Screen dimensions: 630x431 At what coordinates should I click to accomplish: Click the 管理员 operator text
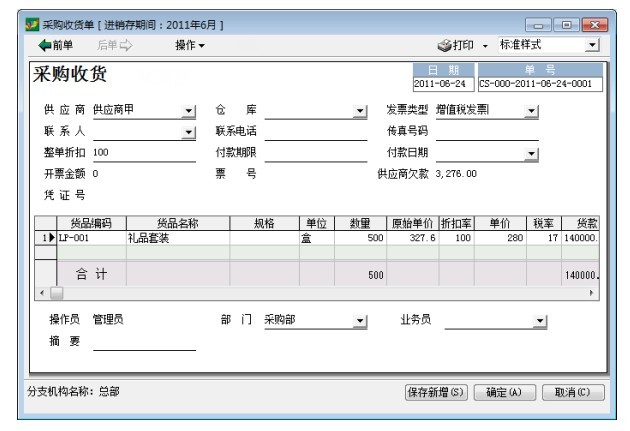(108, 320)
